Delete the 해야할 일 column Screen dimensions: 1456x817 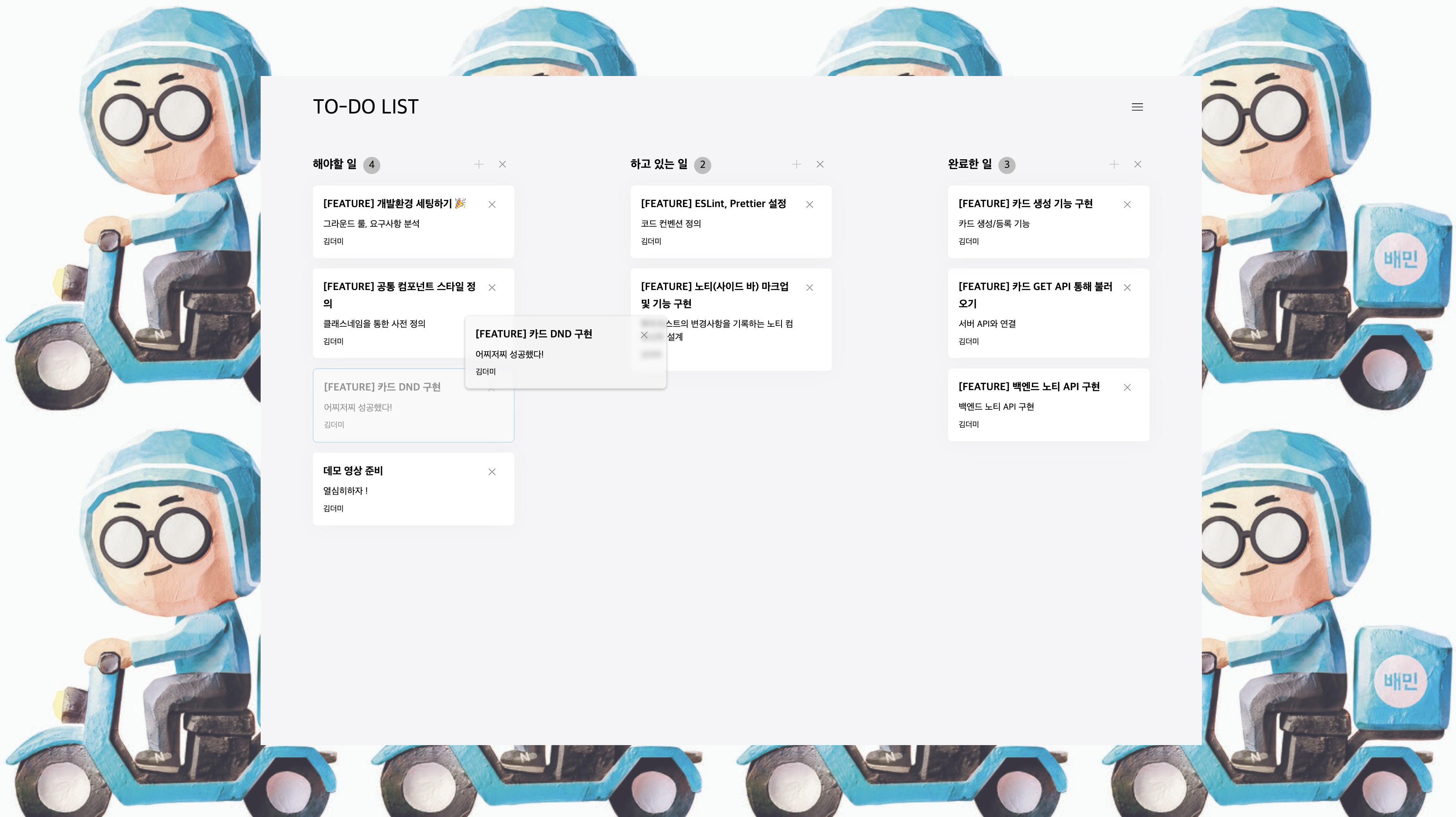[502, 164]
